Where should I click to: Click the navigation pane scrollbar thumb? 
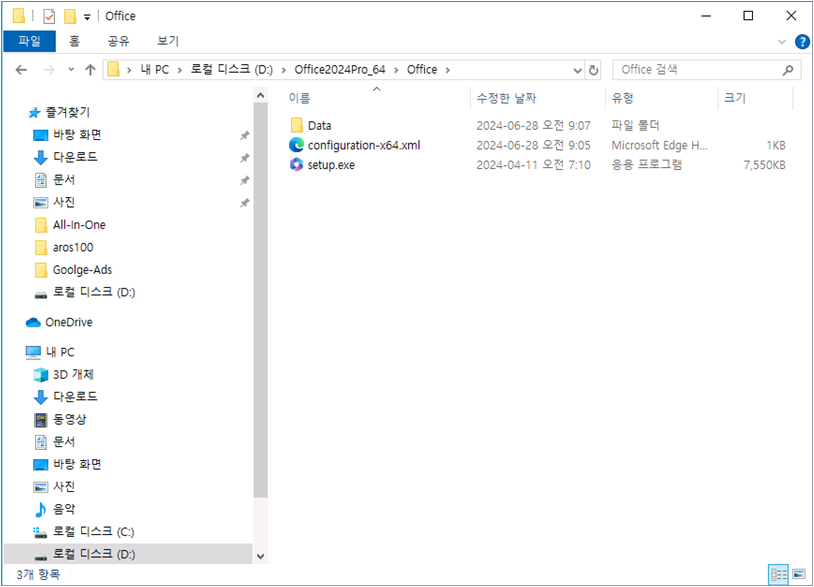point(261,300)
